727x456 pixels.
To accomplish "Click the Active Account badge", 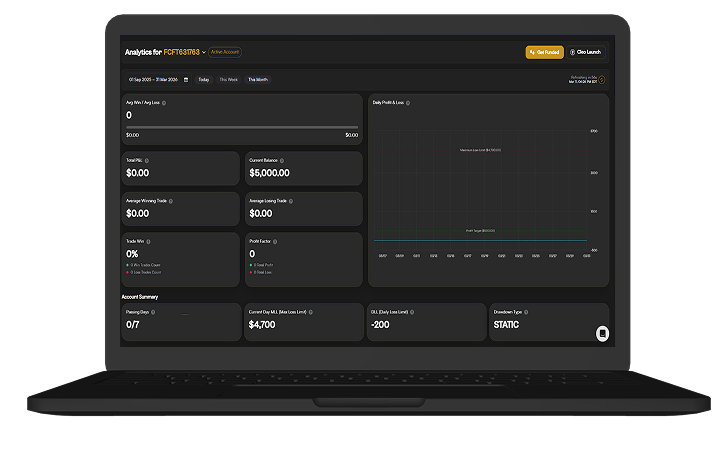I will click(x=225, y=52).
